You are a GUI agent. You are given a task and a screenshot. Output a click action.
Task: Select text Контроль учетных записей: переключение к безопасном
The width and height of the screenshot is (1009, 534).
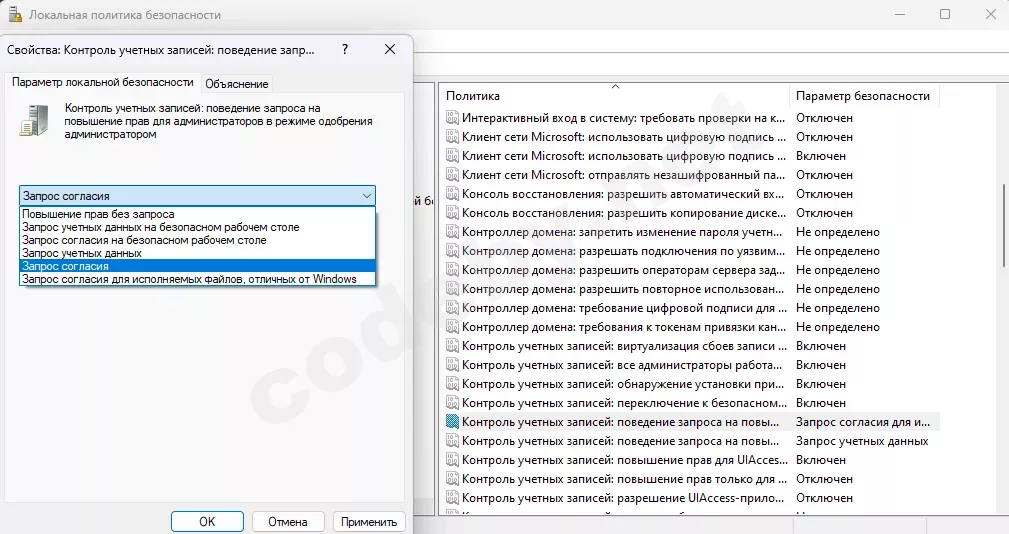coord(624,403)
